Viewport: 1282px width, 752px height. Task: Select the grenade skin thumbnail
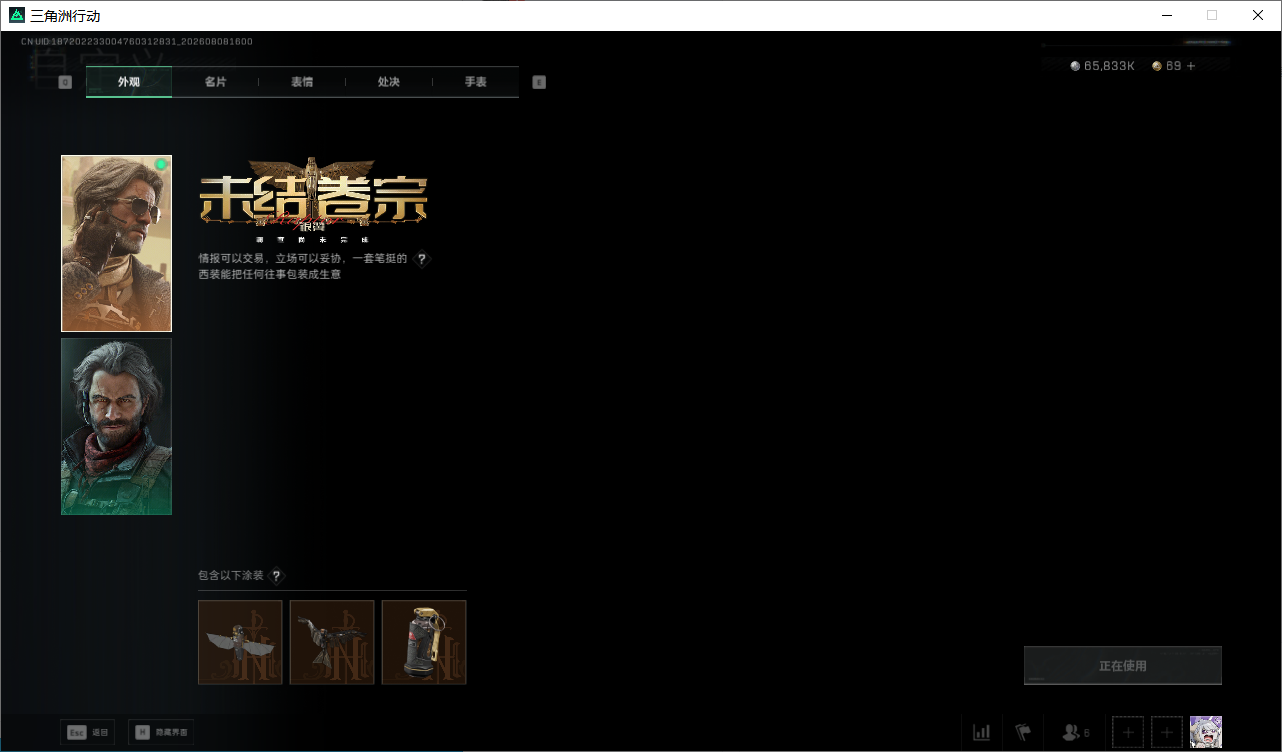coord(424,642)
